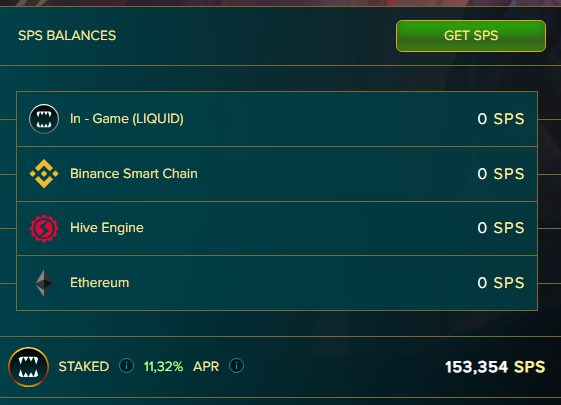Click the GET SPS button
This screenshot has height=405, width=561.
click(471, 36)
